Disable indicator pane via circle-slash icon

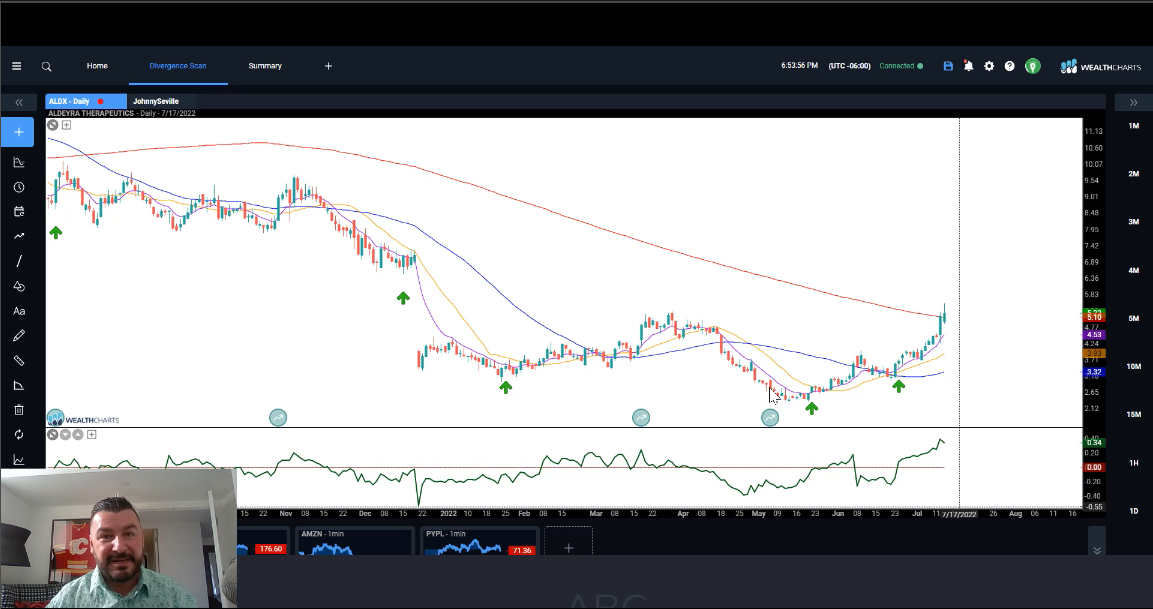click(53, 435)
